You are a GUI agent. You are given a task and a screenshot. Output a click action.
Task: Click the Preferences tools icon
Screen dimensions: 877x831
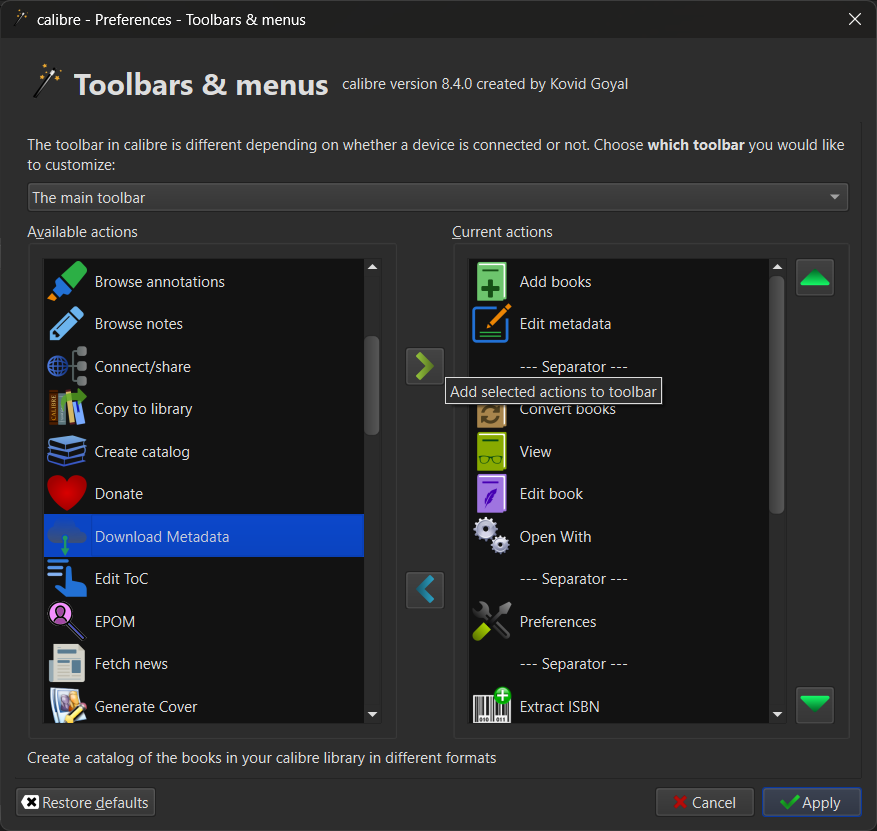[492, 621]
